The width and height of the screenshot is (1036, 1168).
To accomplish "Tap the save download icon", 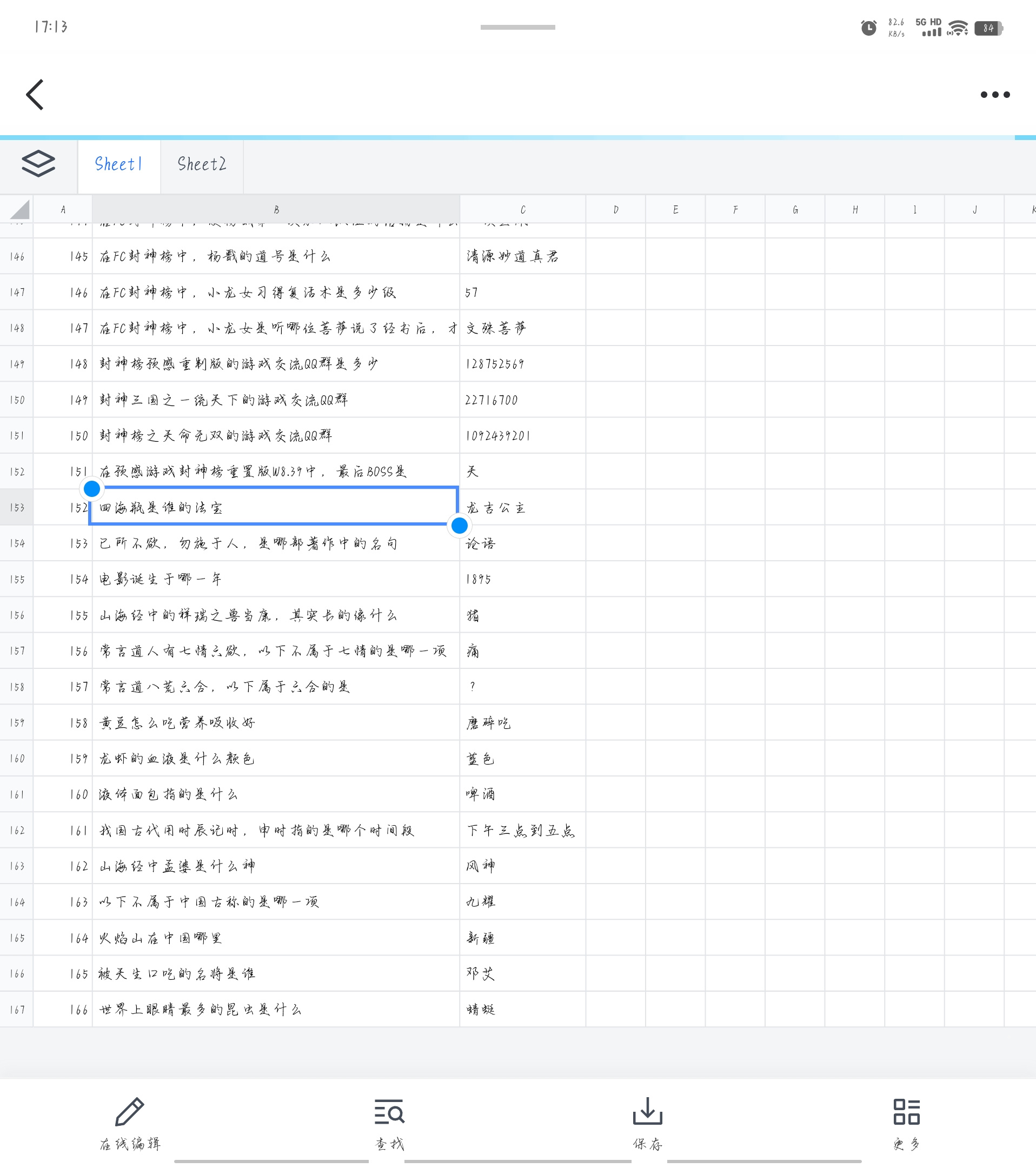I will 647,1111.
